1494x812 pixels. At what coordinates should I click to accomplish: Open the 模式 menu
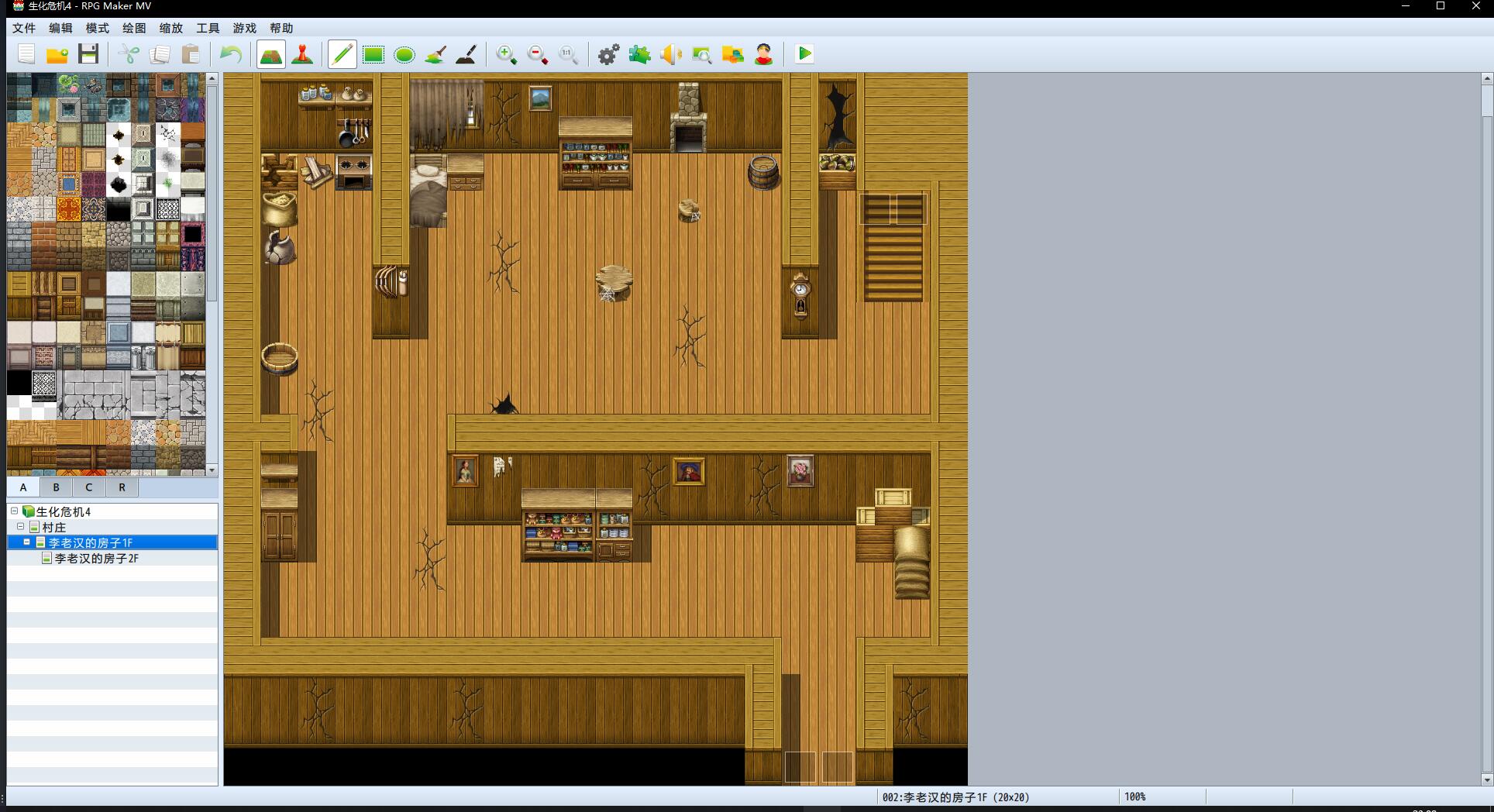coord(98,28)
